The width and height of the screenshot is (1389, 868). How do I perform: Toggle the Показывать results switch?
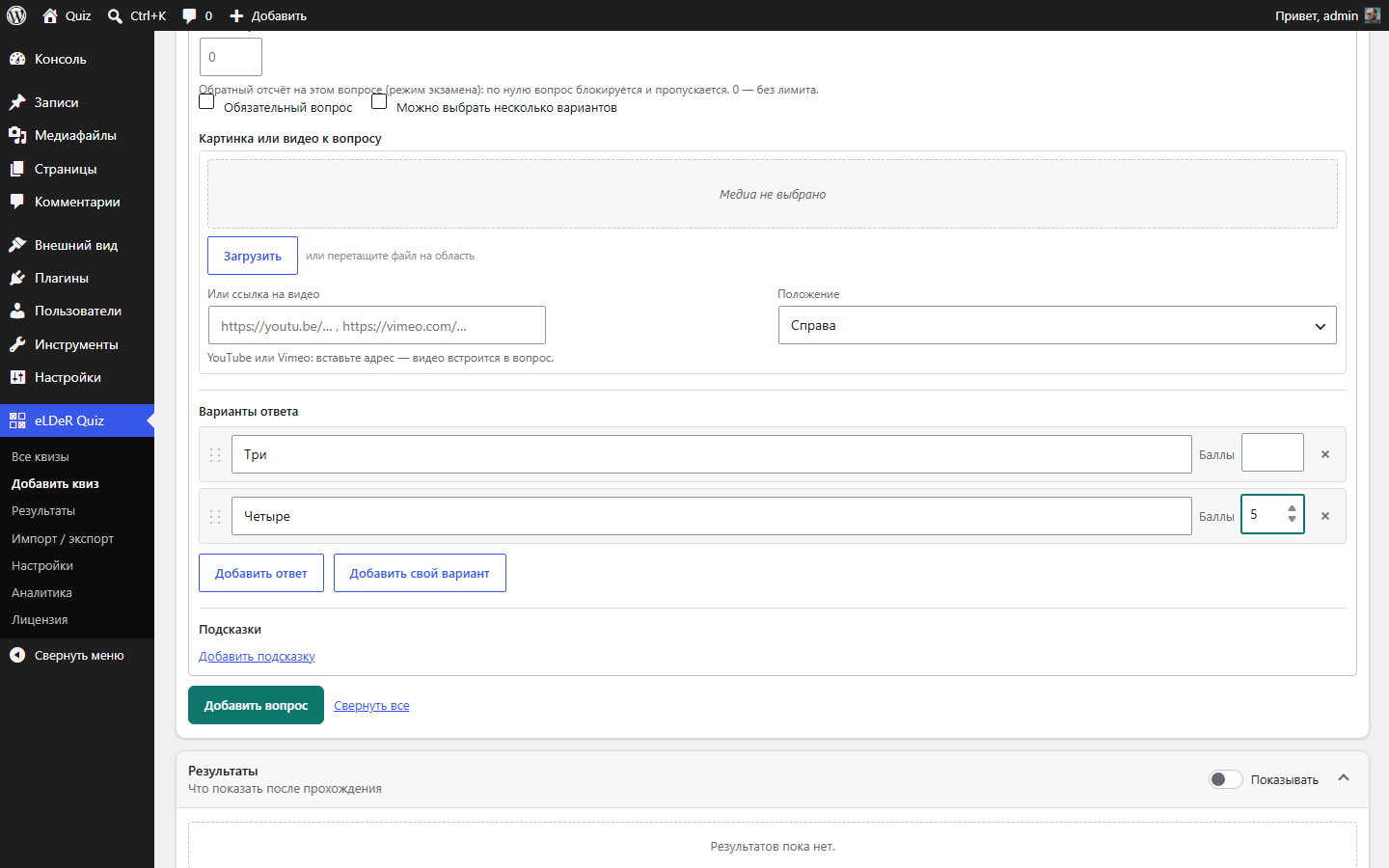(1226, 779)
